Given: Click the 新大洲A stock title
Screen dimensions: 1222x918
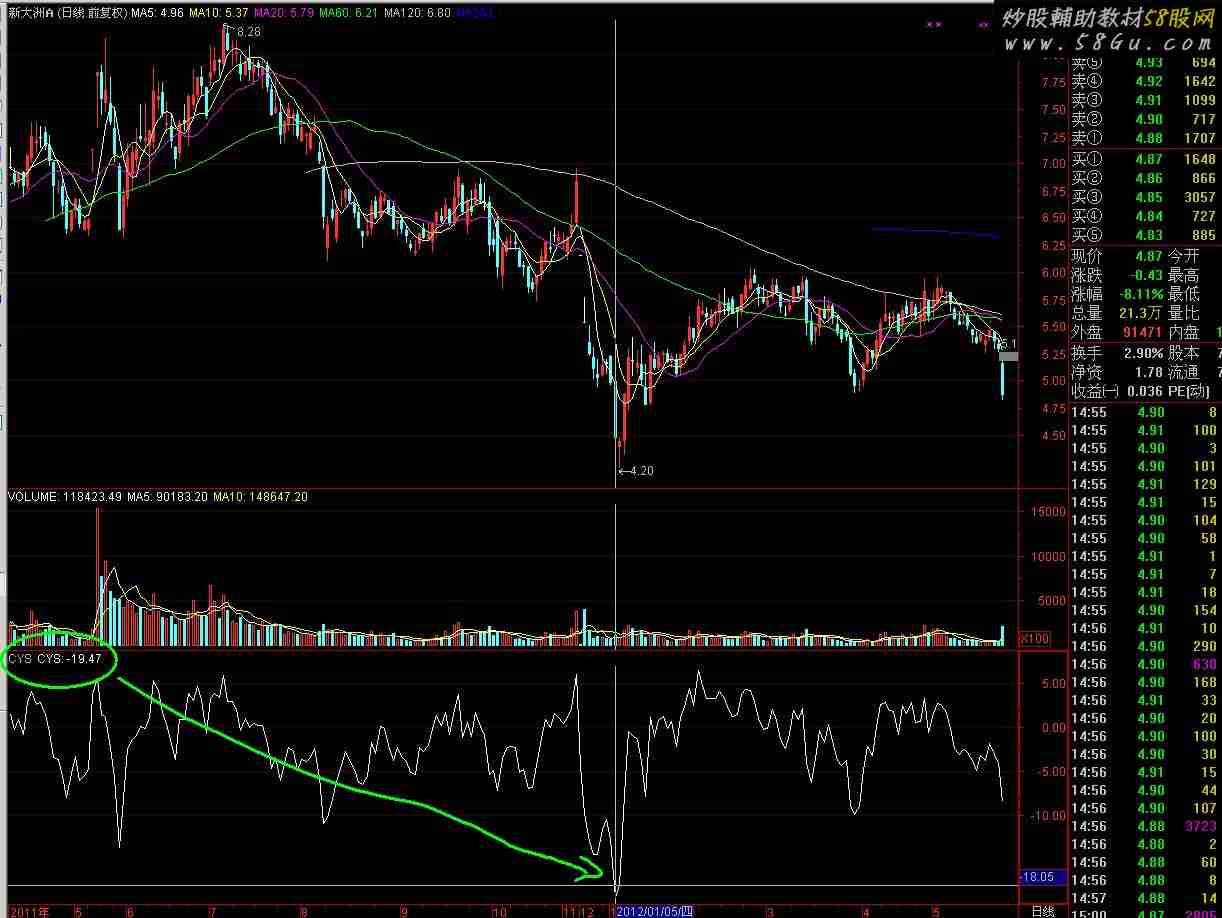Looking at the screenshot, I should [28, 13].
